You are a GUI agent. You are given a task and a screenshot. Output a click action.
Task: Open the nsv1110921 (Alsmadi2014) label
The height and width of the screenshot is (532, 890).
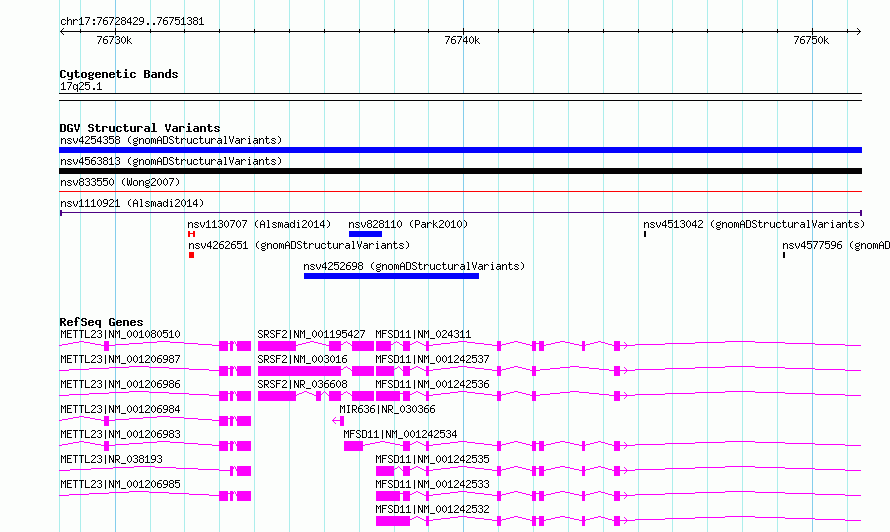(132, 203)
